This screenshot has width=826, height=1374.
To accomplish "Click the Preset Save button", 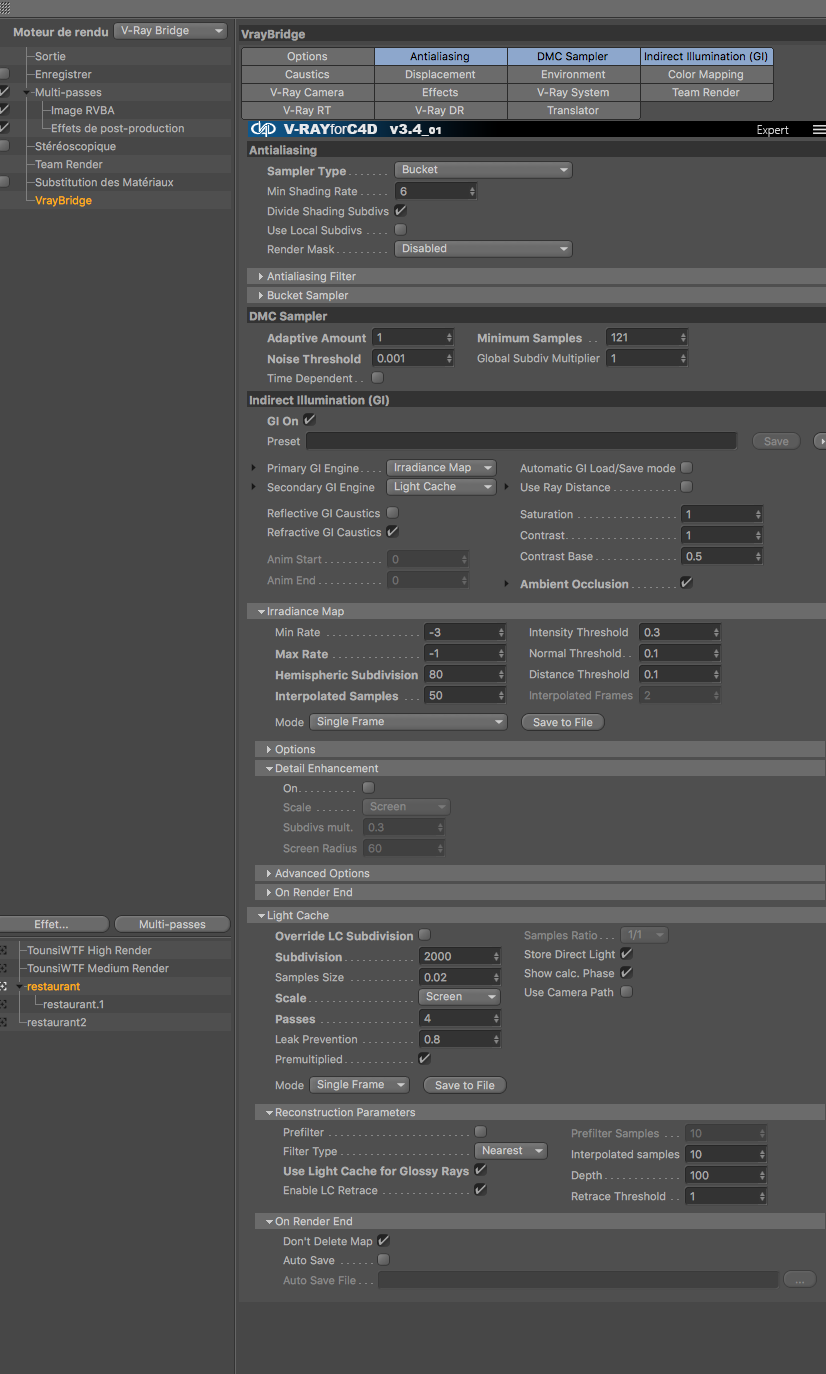I will click(x=776, y=441).
